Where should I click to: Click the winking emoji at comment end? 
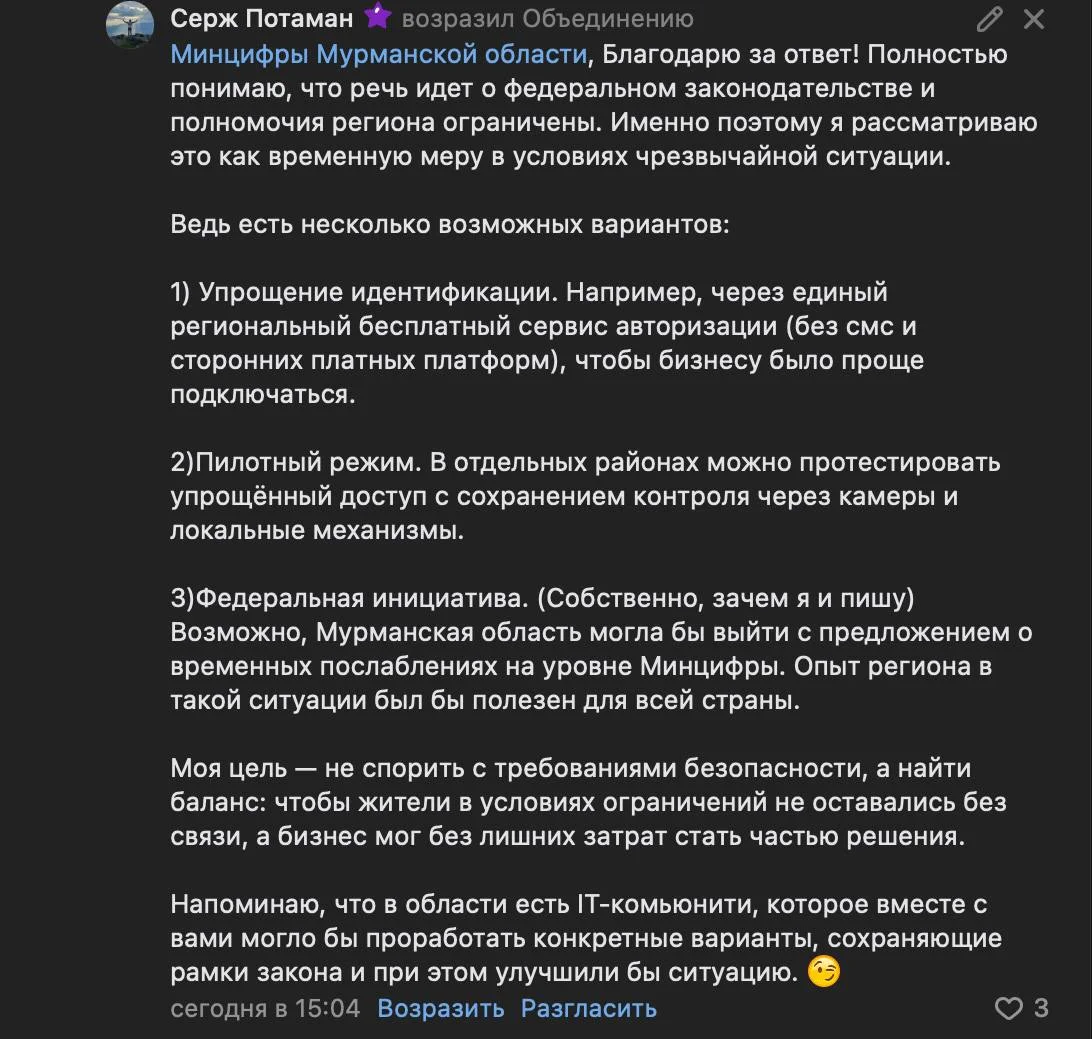click(823, 972)
